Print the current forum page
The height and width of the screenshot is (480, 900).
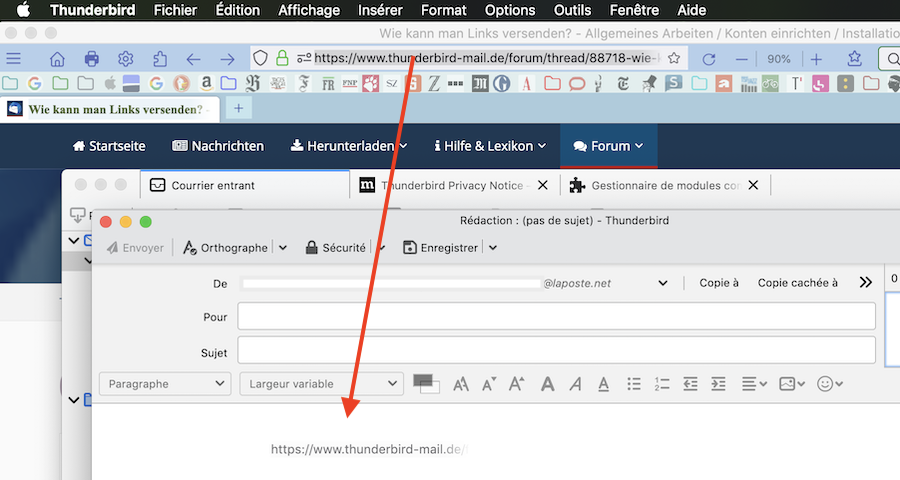(x=91, y=59)
